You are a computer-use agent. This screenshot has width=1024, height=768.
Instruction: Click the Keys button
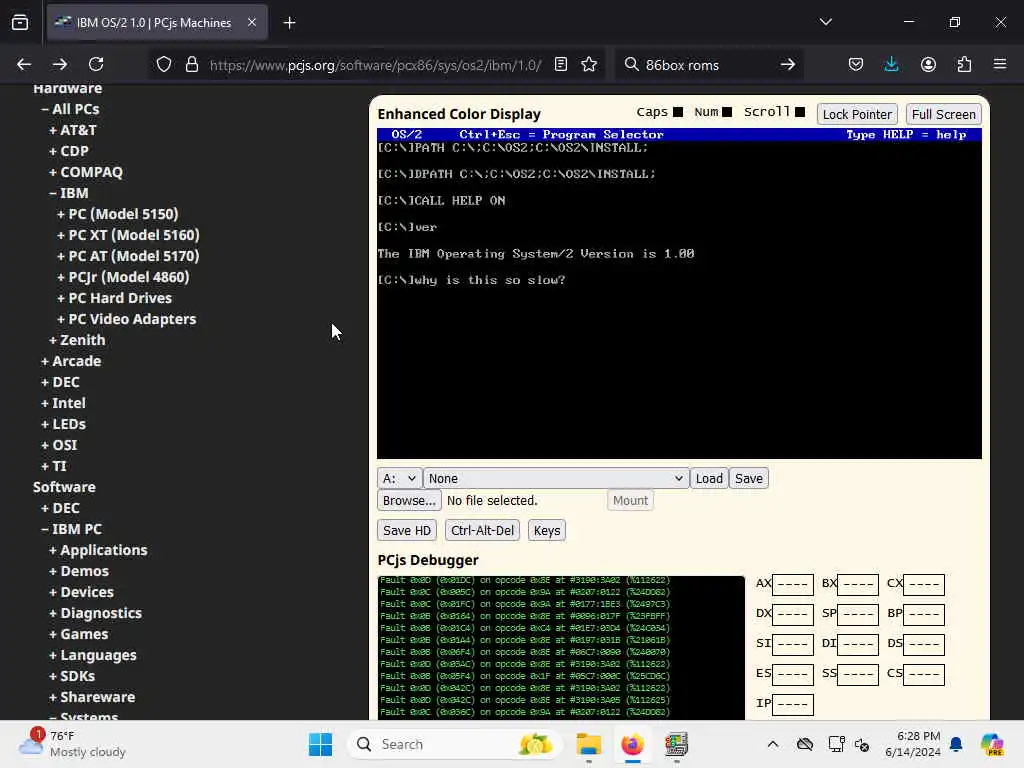point(547,530)
